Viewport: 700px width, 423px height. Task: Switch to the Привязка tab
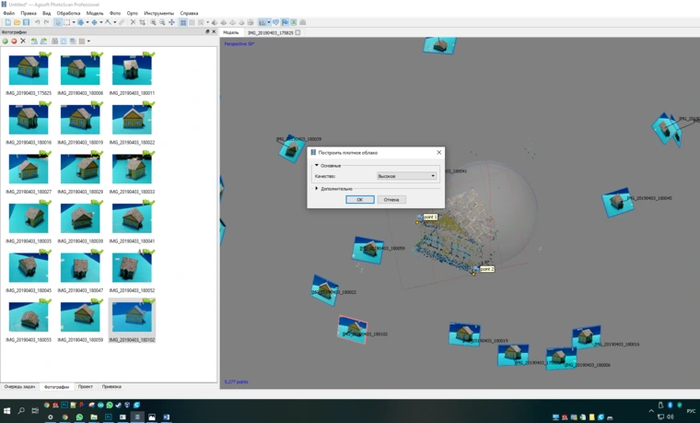click(x=111, y=386)
